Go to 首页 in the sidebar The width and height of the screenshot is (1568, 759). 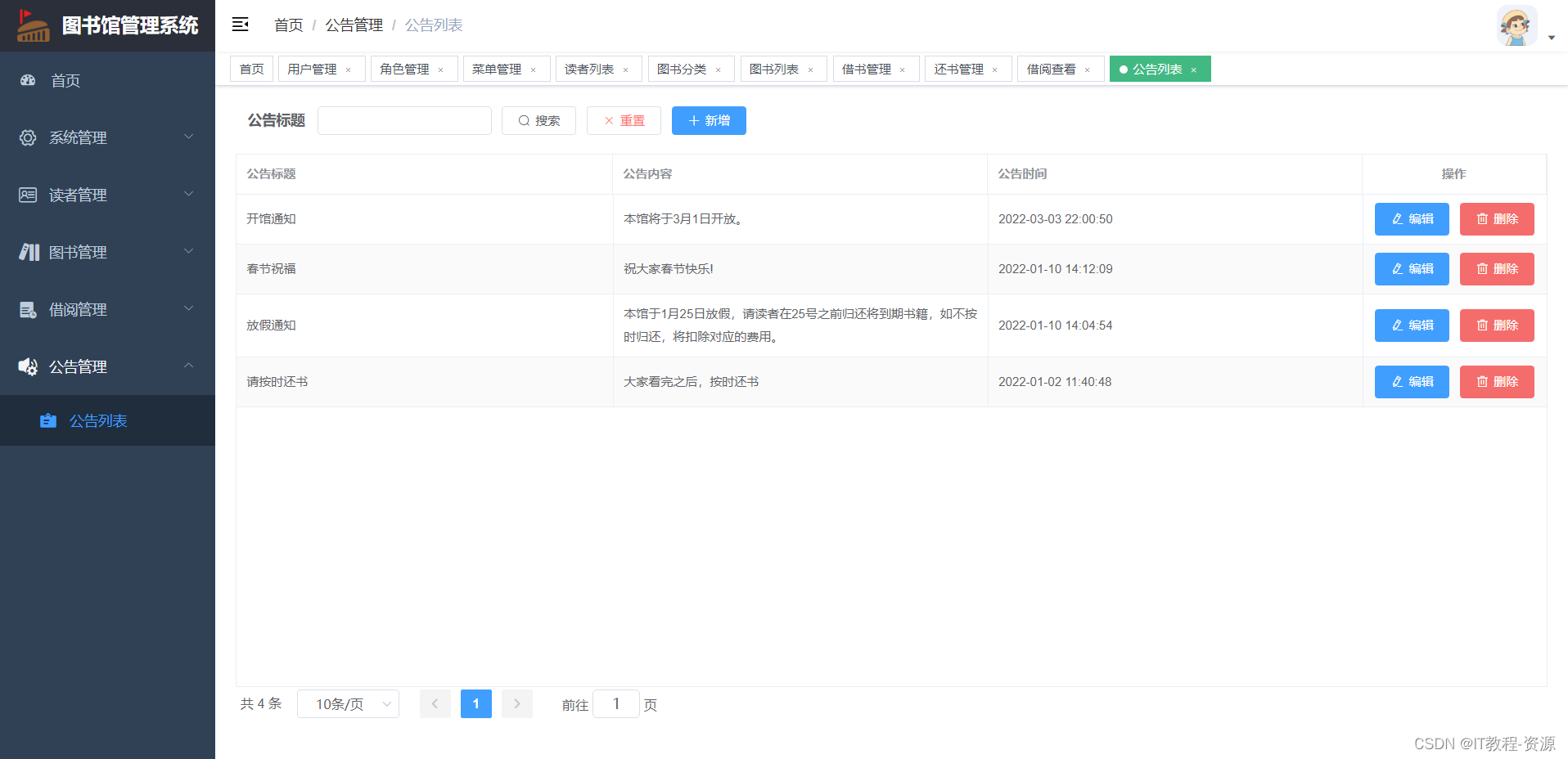[x=107, y=80]
